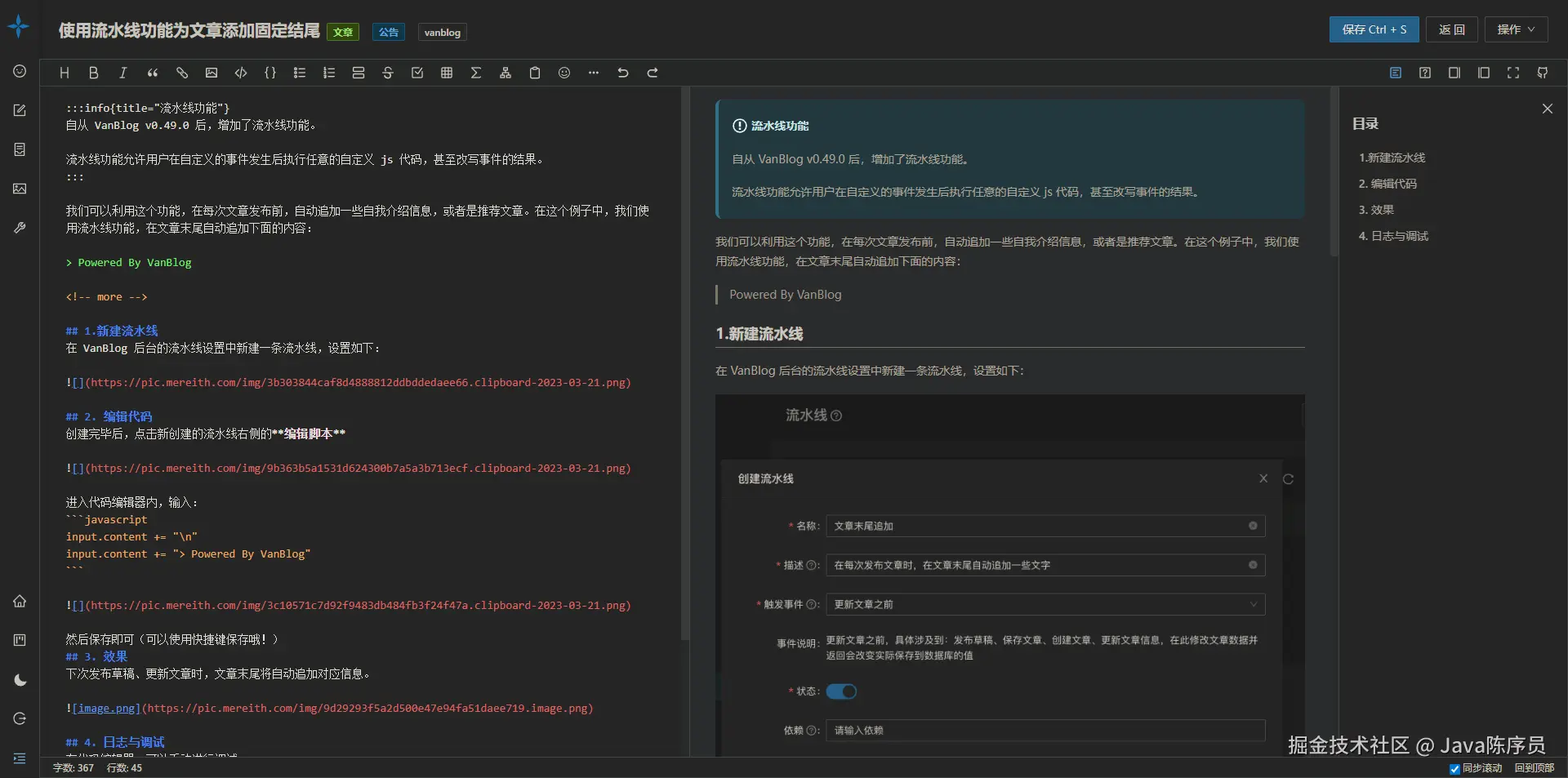This screenshot has width=1568, height=778.
Task: Open the editor help panel
Action: (x=1425, y=73)
